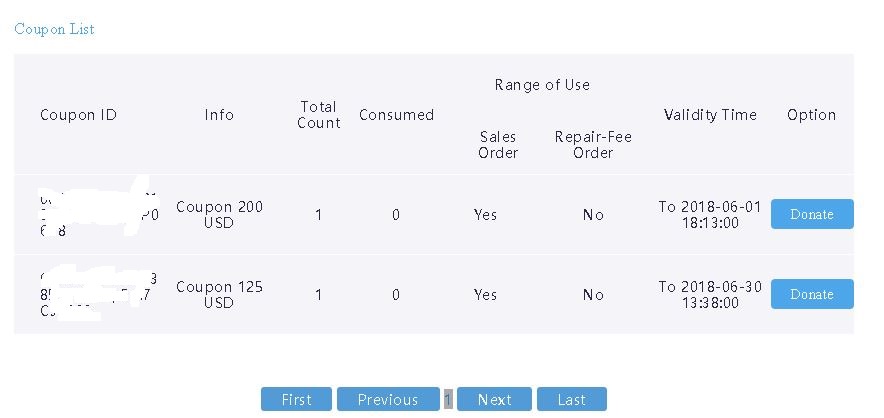Click the Consumed column header
Viewport: 884px width, 418px height.
(x=396, y=115)
